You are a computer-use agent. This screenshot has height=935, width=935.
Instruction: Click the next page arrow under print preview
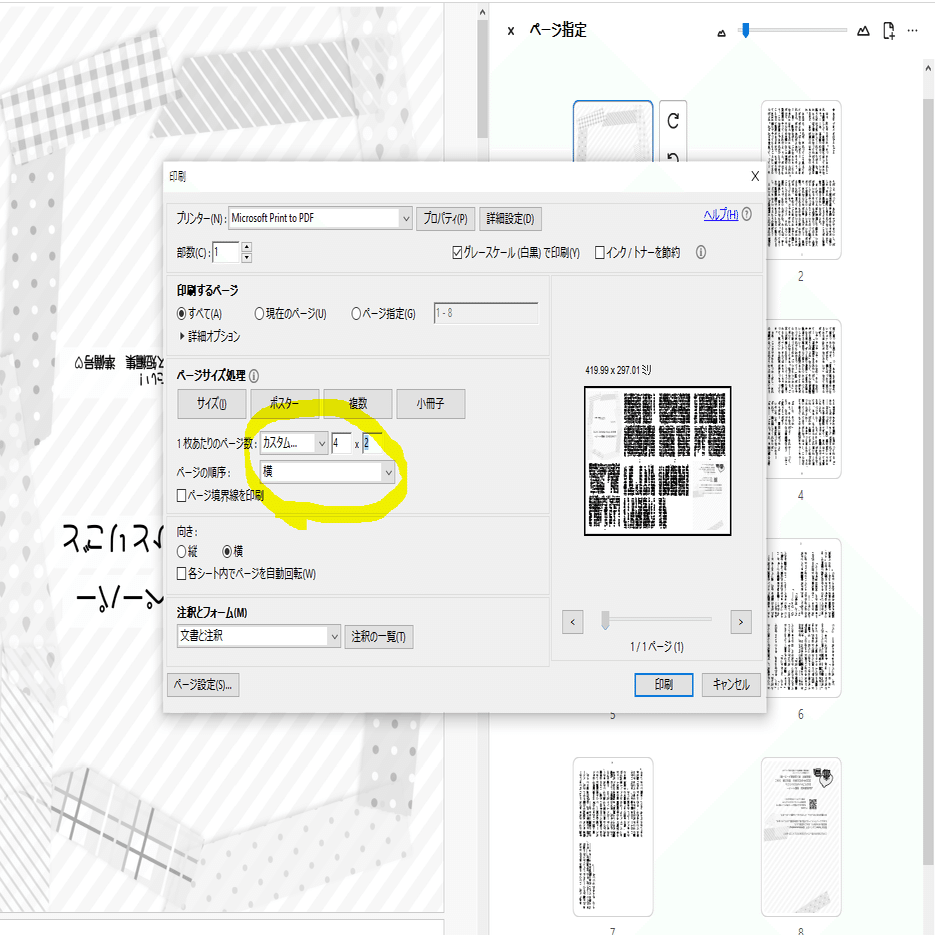tap(740, 621)
